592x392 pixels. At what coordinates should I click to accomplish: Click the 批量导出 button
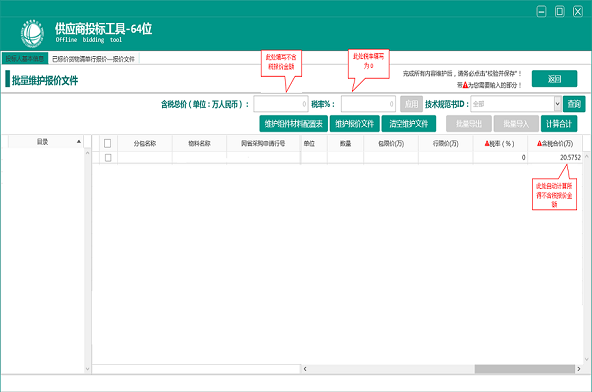pos(469,123)
